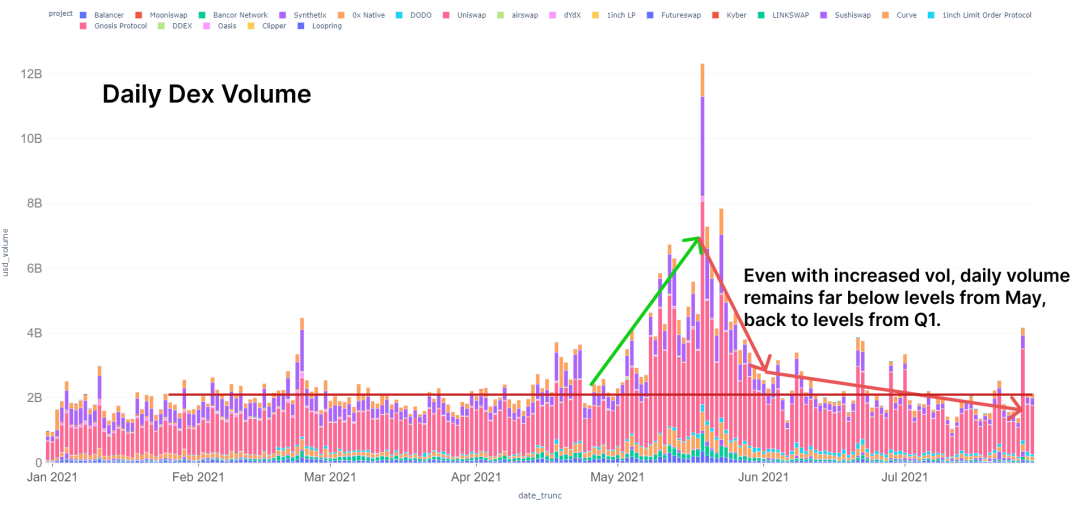Click the Balancer legend color swatch
The width and height of the screenshot is (1080, 508).
point(83,14)
